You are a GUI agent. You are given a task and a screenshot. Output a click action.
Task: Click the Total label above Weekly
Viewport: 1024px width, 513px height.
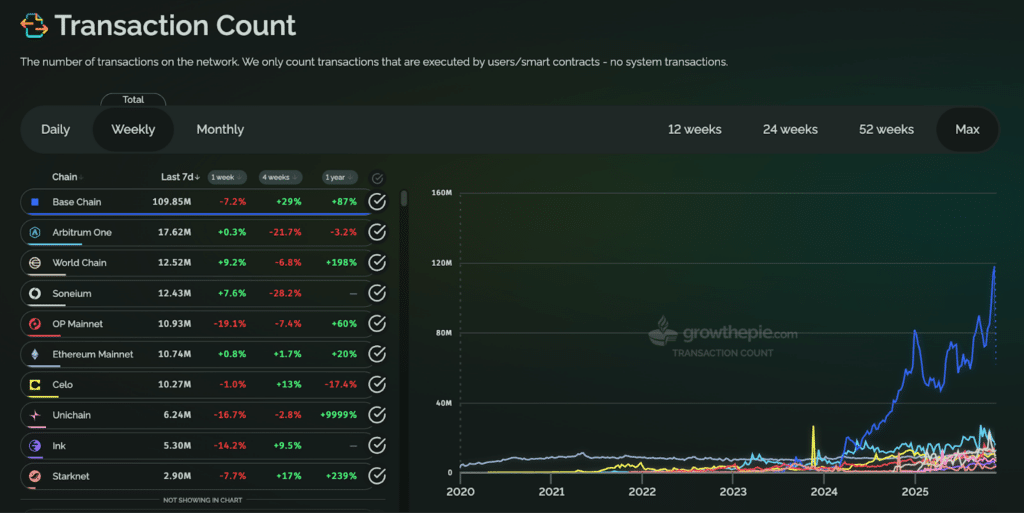pyautogui.click(x=133, y=100)
